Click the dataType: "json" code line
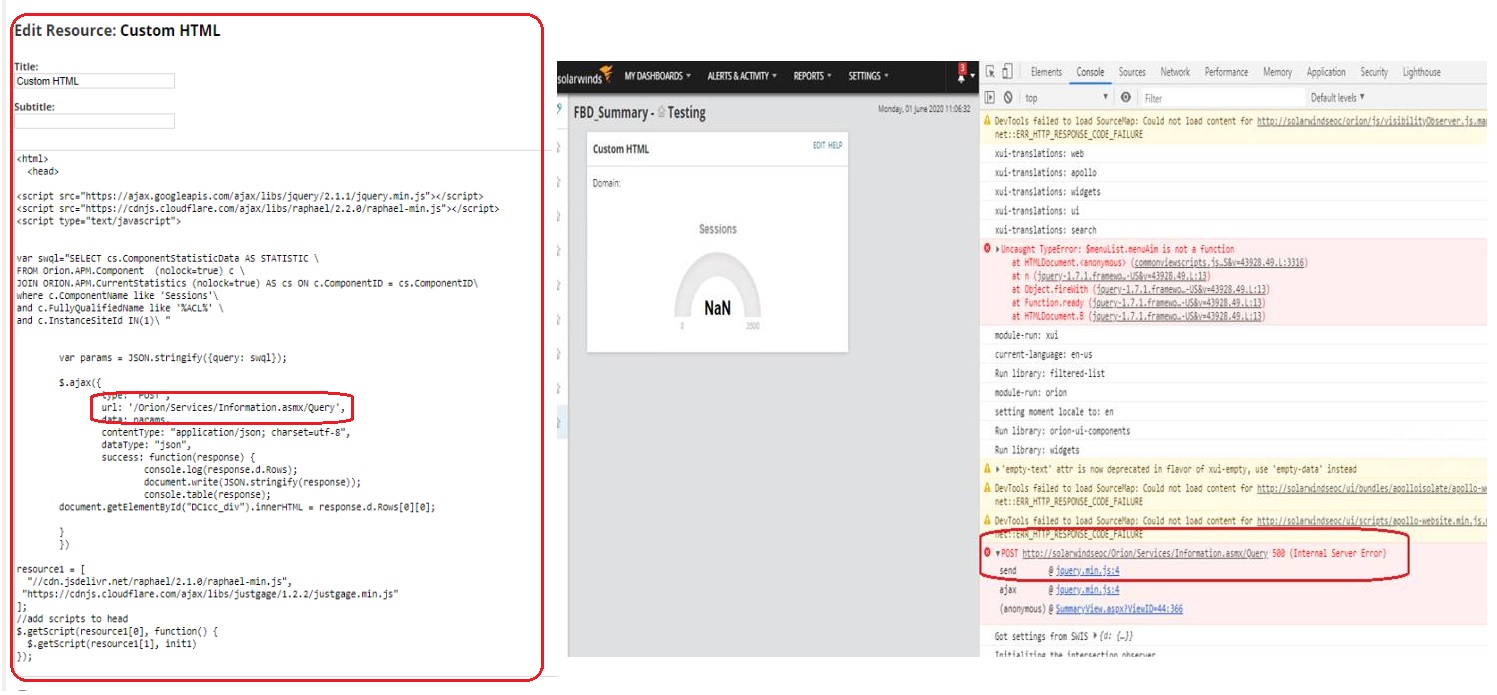The image size is (1497, 695). [147, 445]
